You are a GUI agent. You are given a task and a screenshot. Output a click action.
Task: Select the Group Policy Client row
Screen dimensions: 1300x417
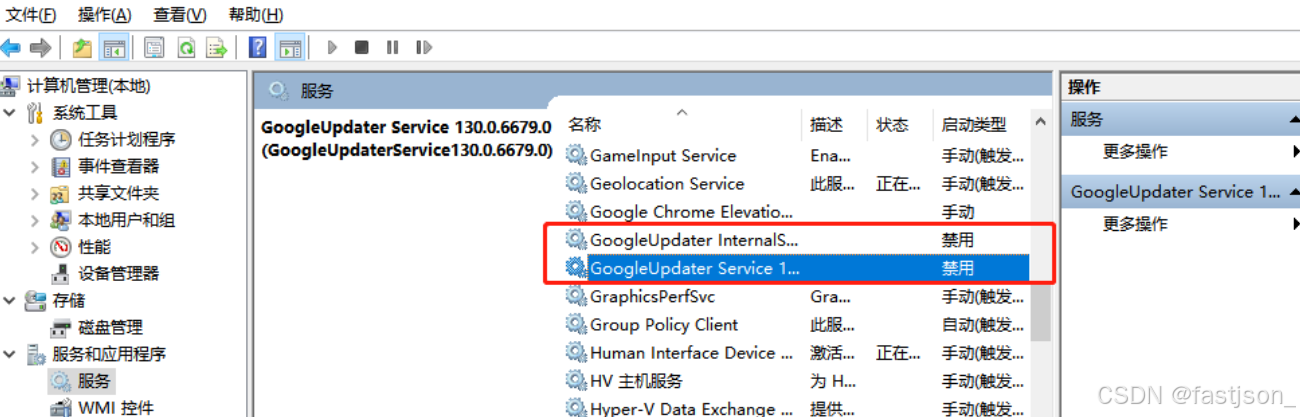click(x=796, y=325)
